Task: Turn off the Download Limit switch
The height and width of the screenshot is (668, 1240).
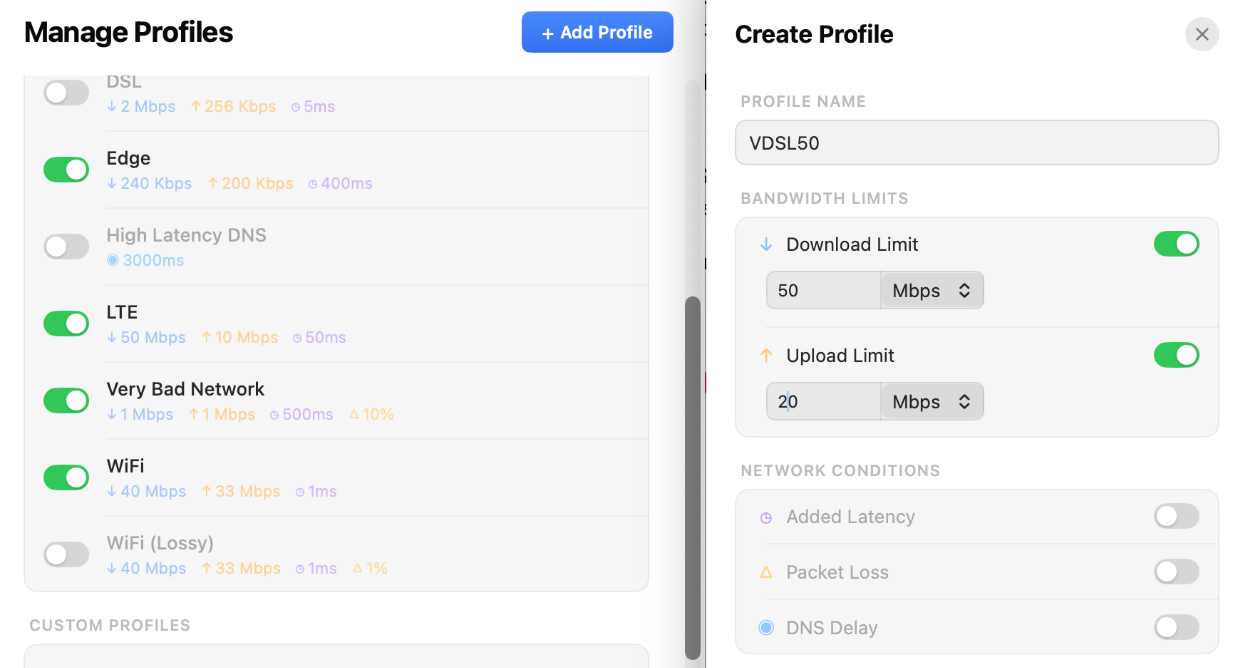Action: tap(1176, 244)
